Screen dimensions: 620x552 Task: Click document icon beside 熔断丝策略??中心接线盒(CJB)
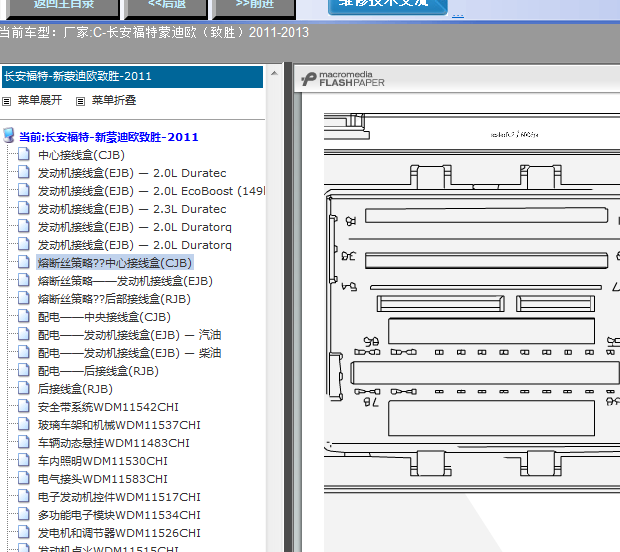pos(24,262)
